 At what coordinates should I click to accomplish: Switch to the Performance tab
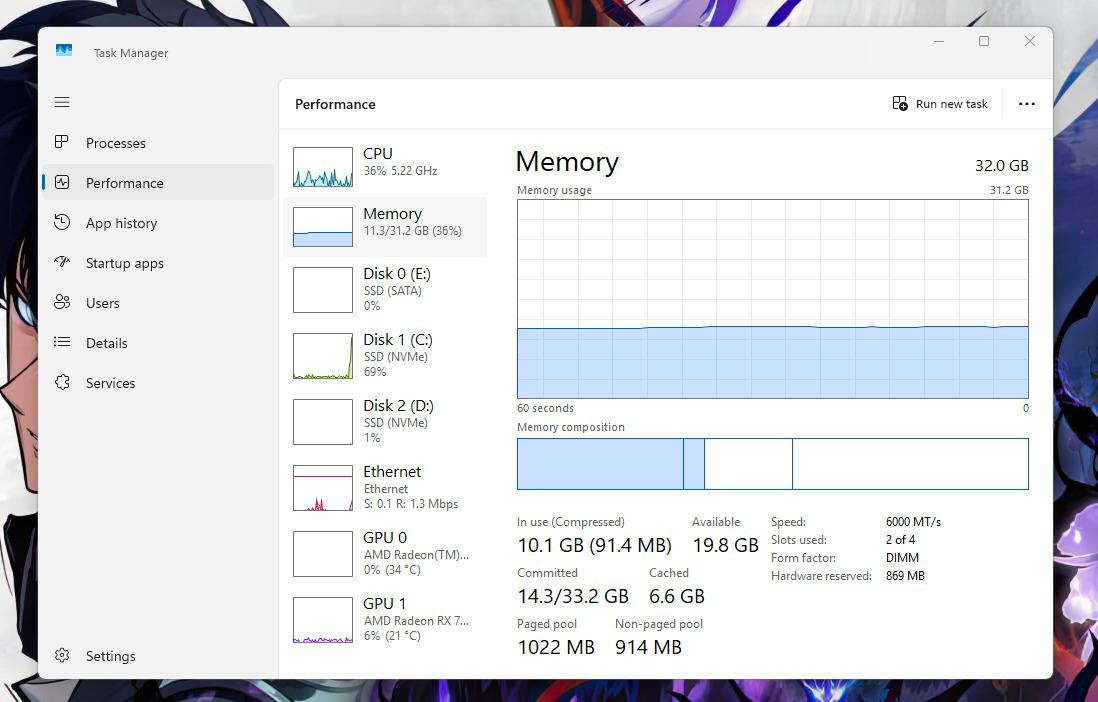pos(124,183)
